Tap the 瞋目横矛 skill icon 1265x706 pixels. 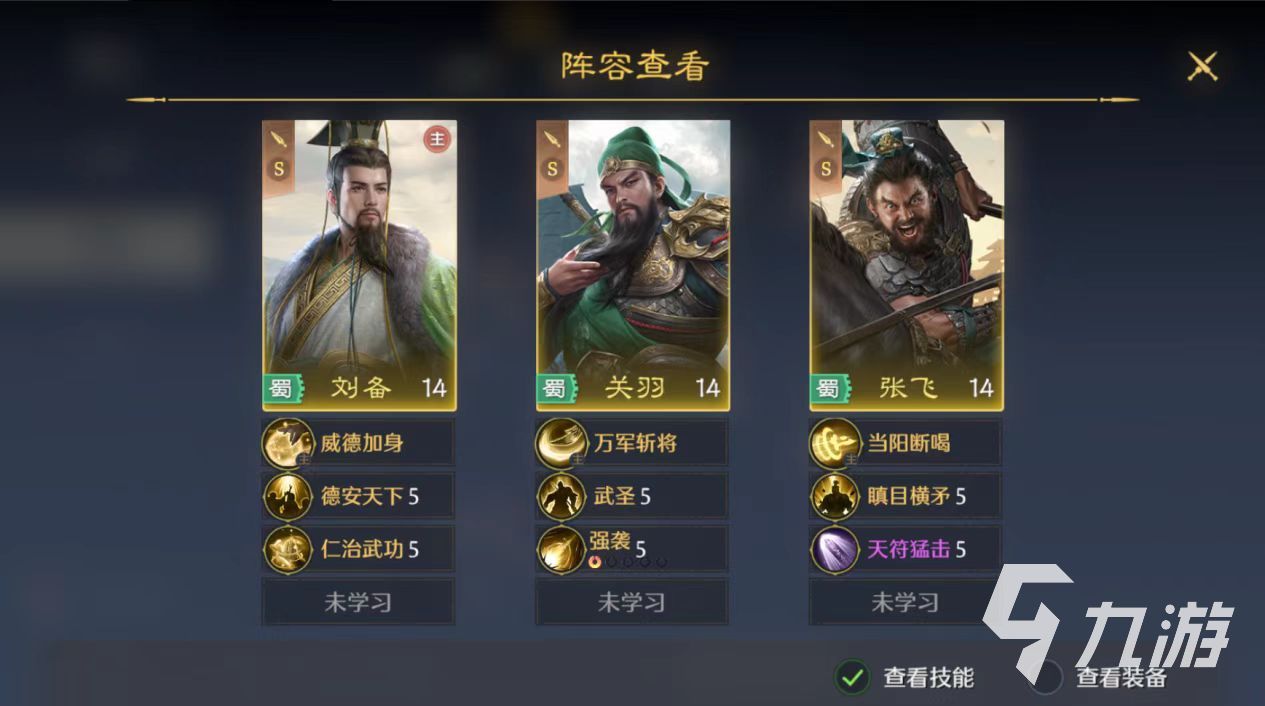click(835, 496)
